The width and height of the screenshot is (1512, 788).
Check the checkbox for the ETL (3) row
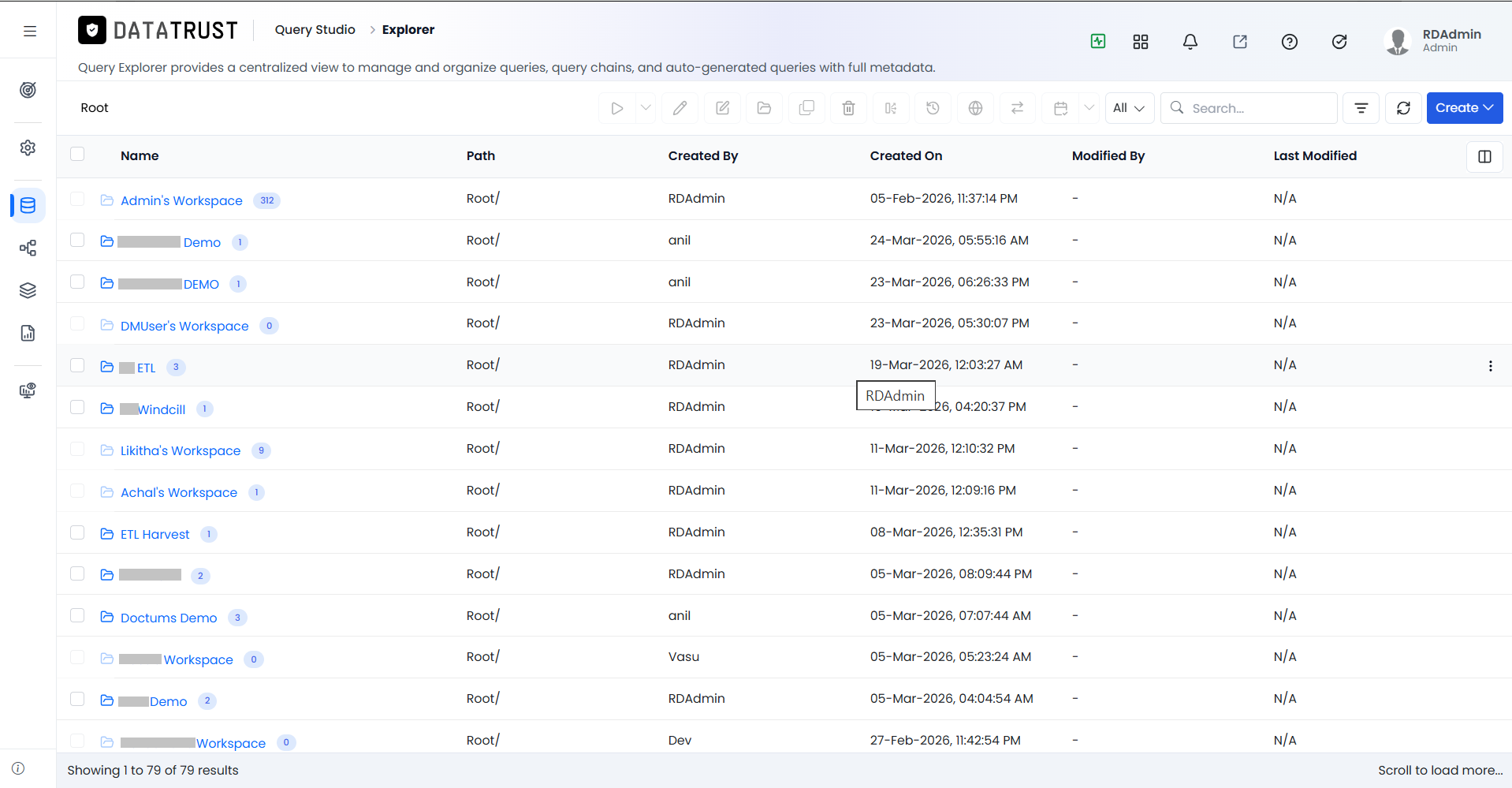77,365
